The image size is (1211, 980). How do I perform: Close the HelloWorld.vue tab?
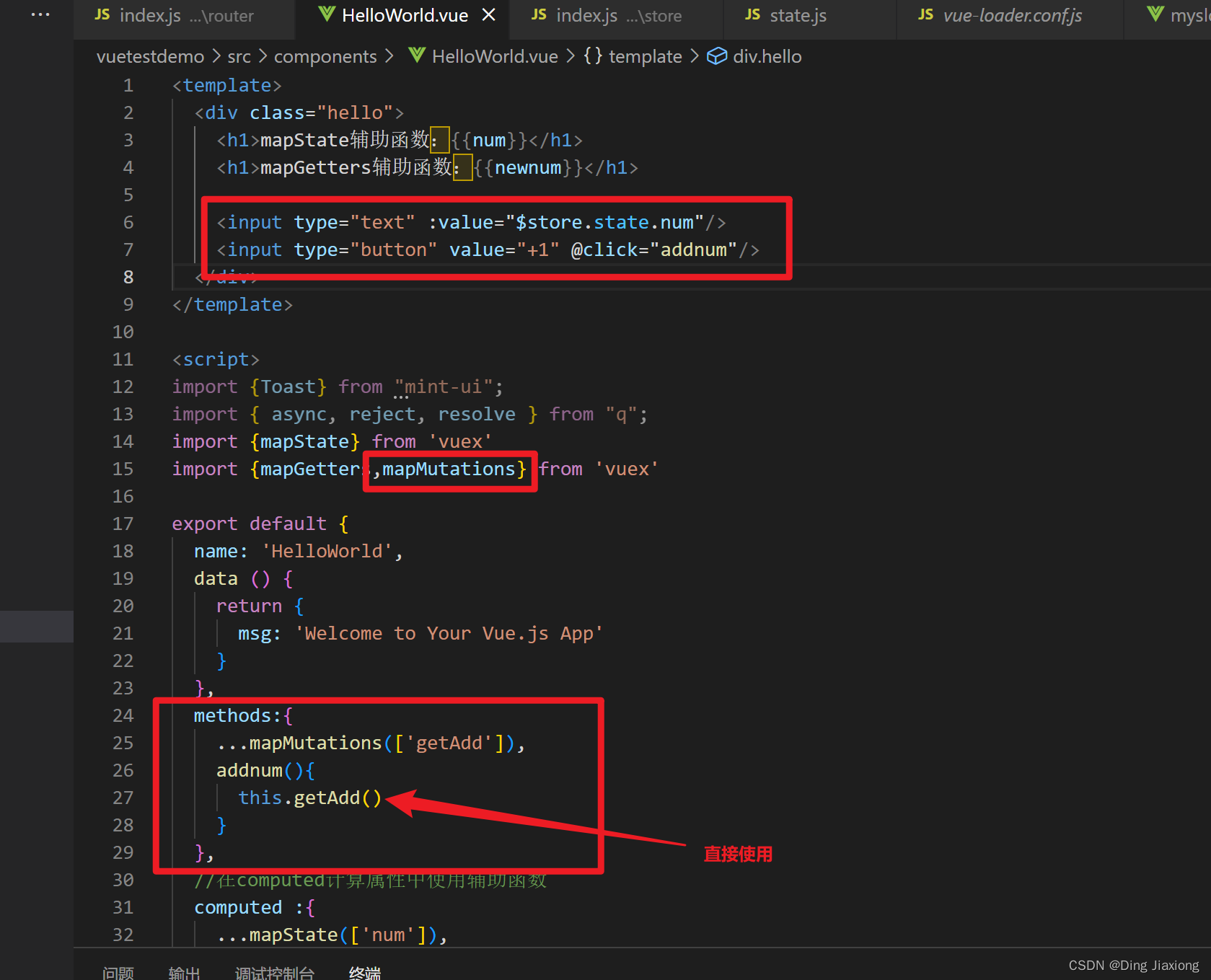[489, 15]
